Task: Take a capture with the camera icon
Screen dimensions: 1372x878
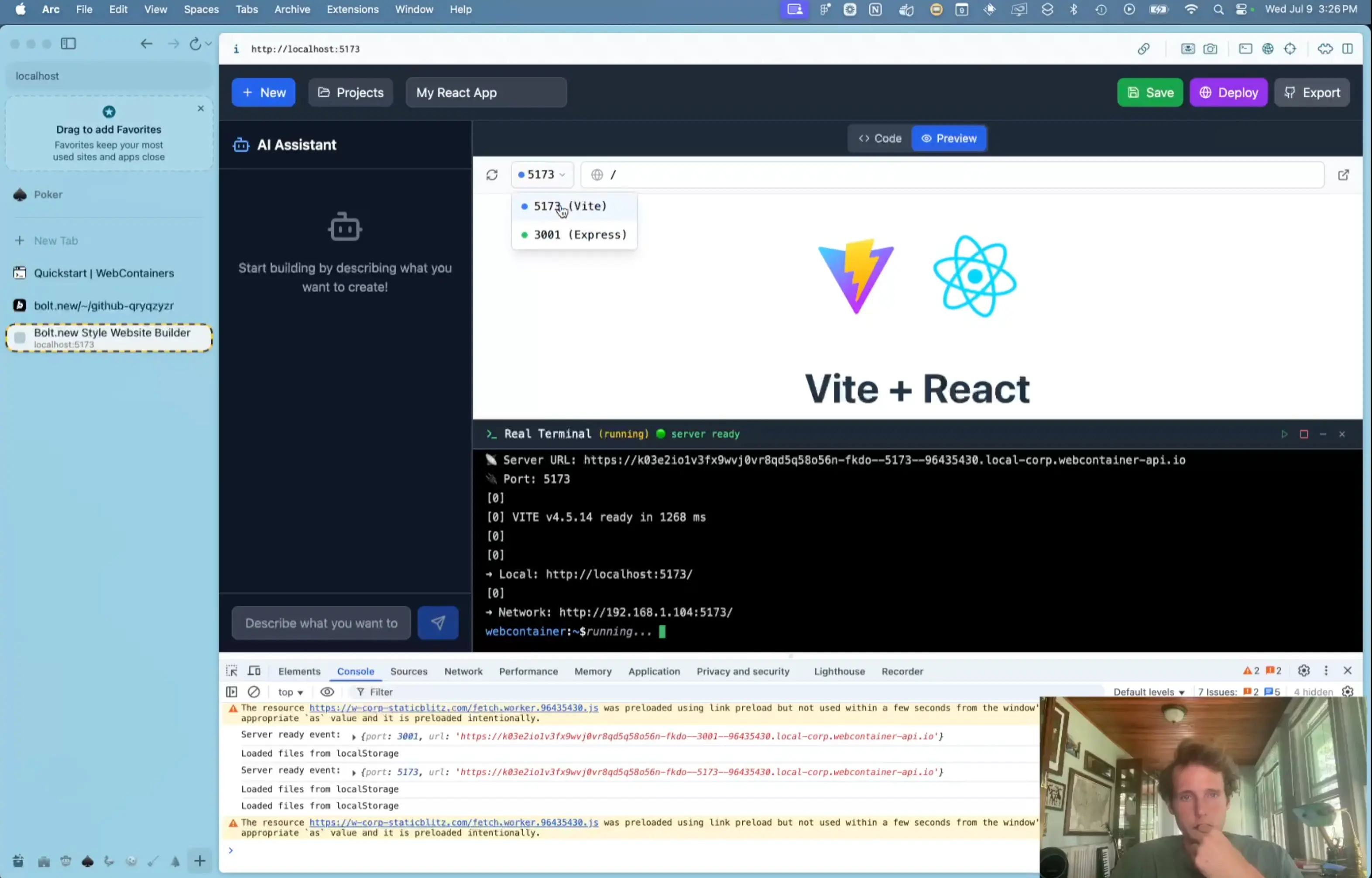Action: click(1210, 49)
